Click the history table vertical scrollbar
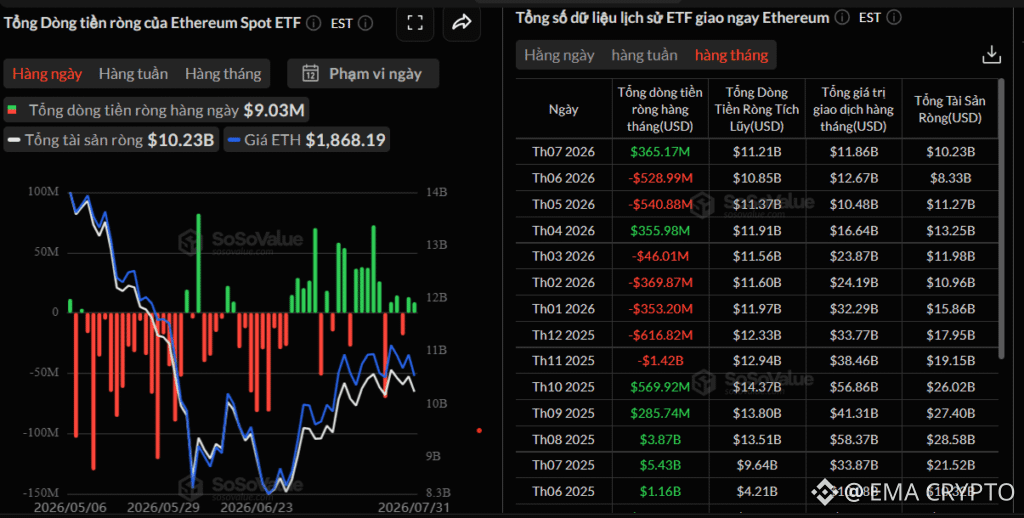Image resolution: width=1024 pixels, height=518 pixels. pos(1001,219)
